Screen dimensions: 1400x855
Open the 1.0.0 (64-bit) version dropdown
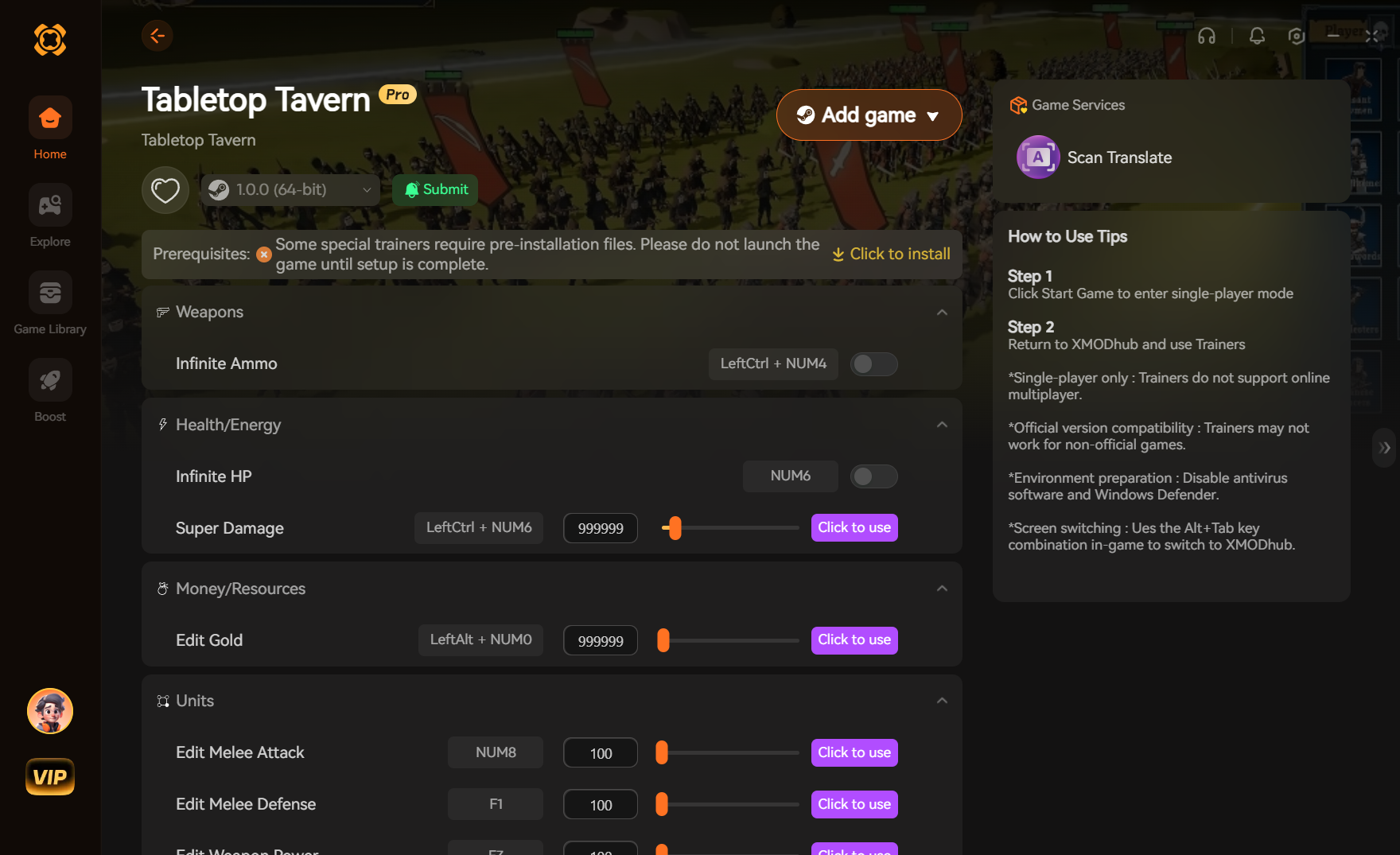(x=290, y=190)
